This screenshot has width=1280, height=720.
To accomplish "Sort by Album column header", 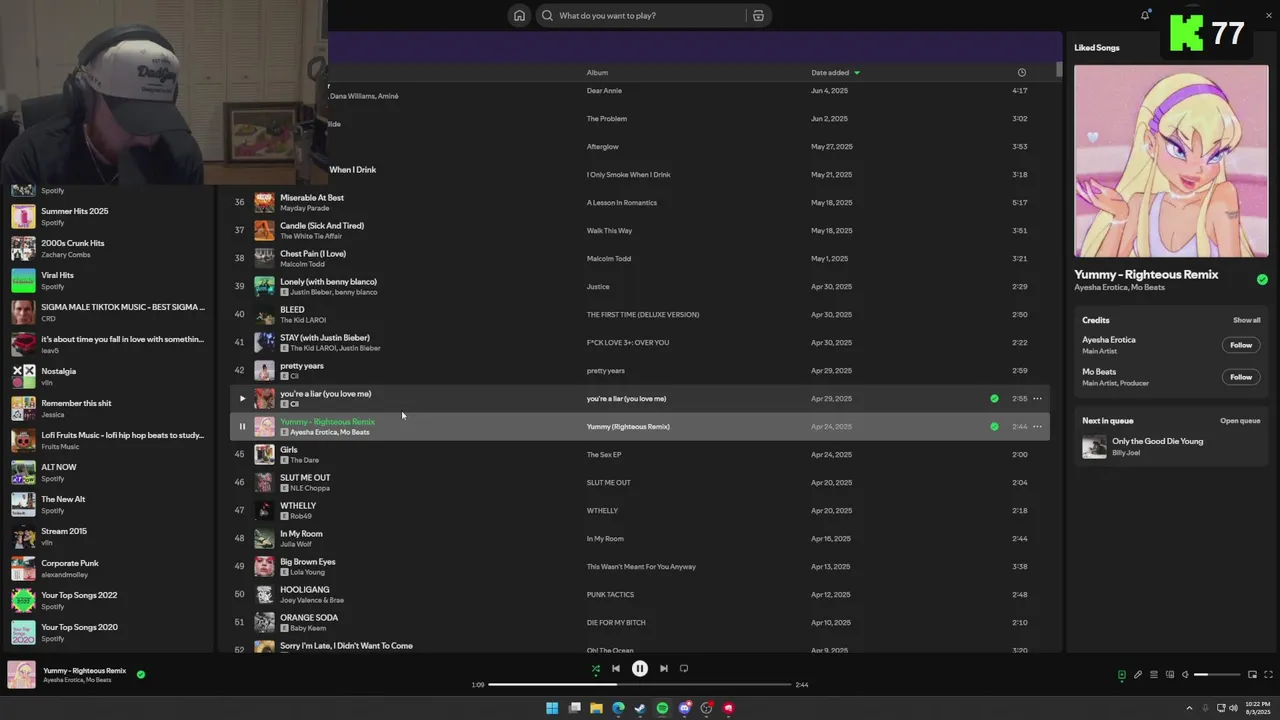I will click(x=597, y=72).
